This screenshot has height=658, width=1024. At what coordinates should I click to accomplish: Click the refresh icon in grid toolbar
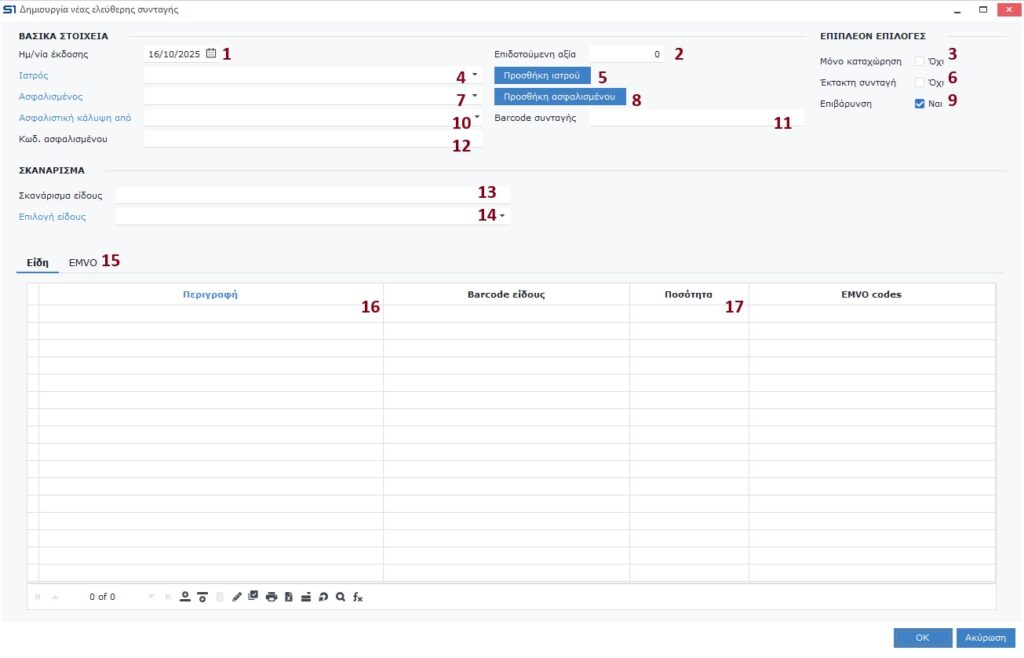coord(323,596)
